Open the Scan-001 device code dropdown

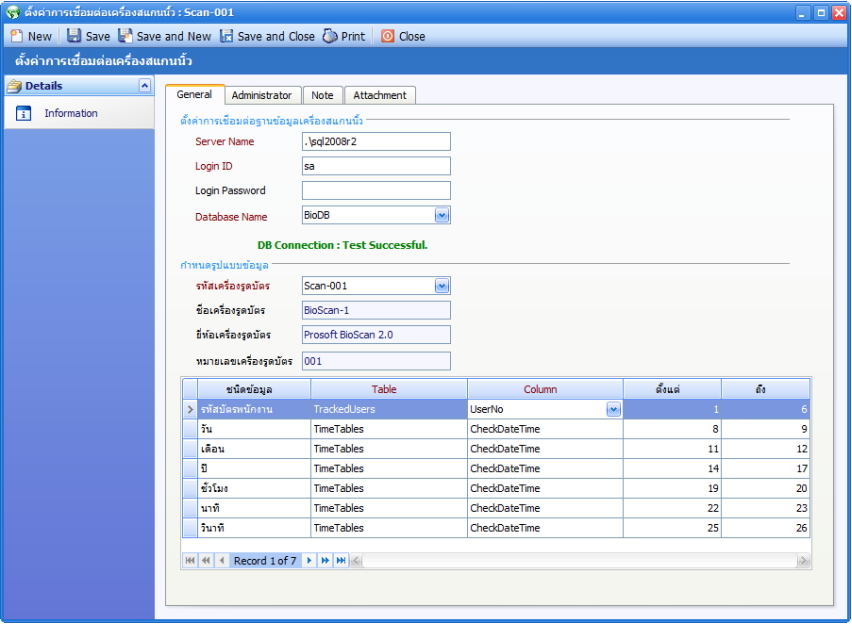(x=442, y=286)
